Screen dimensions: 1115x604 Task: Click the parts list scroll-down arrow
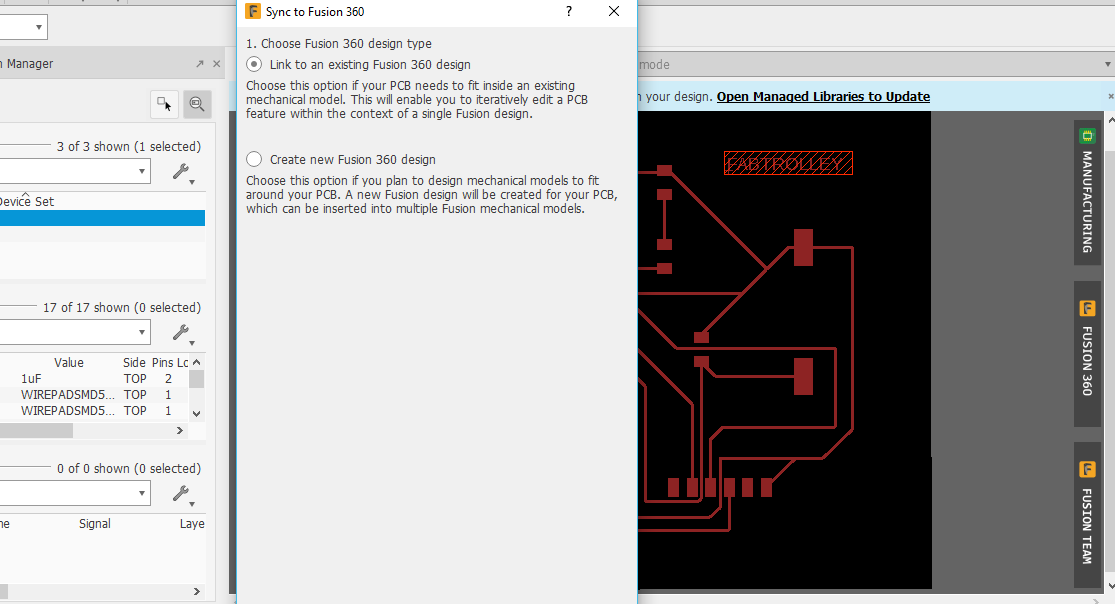[x=197, y=413]
